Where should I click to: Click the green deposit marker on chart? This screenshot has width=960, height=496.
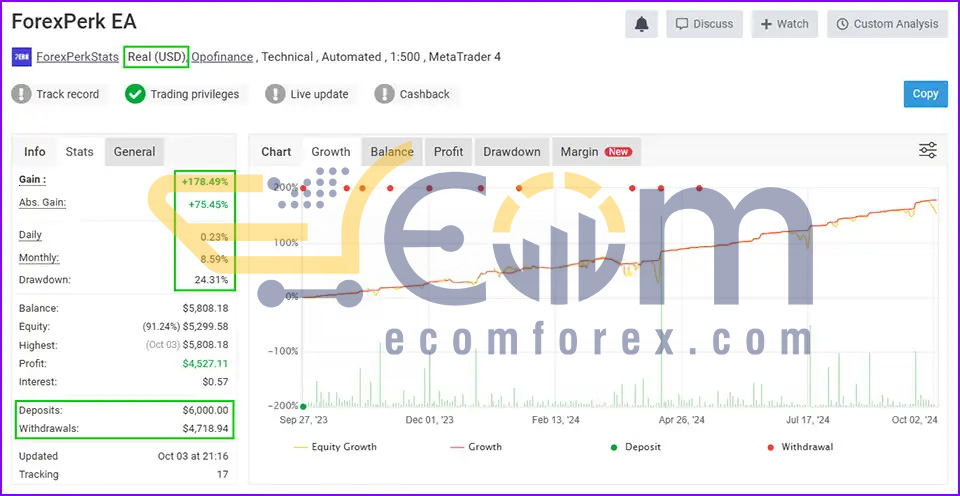click(x=303, y=406)
